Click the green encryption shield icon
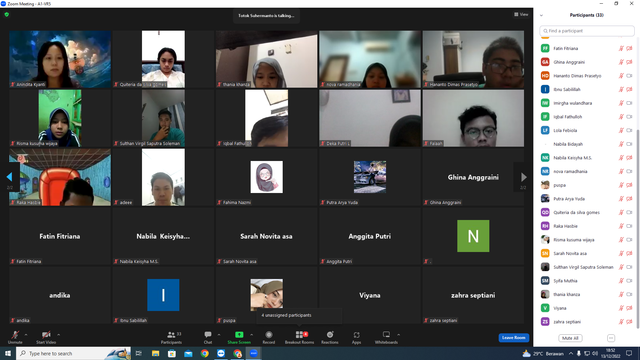This screenshot has height=360, width=640. (x=7, y=15)
